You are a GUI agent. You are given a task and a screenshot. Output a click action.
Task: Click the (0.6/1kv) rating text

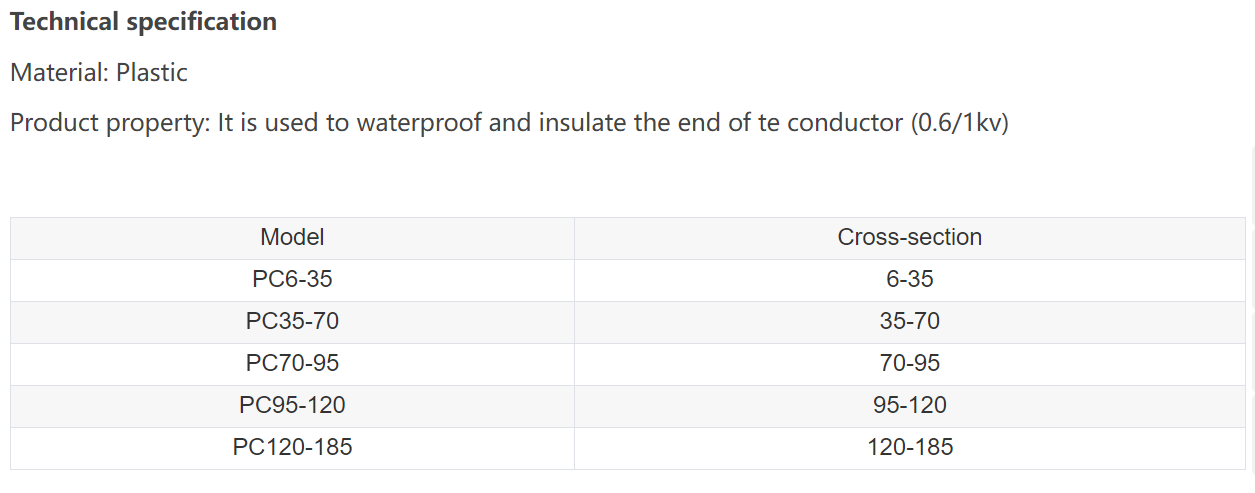pyautogui.click(x=959, y=123)
